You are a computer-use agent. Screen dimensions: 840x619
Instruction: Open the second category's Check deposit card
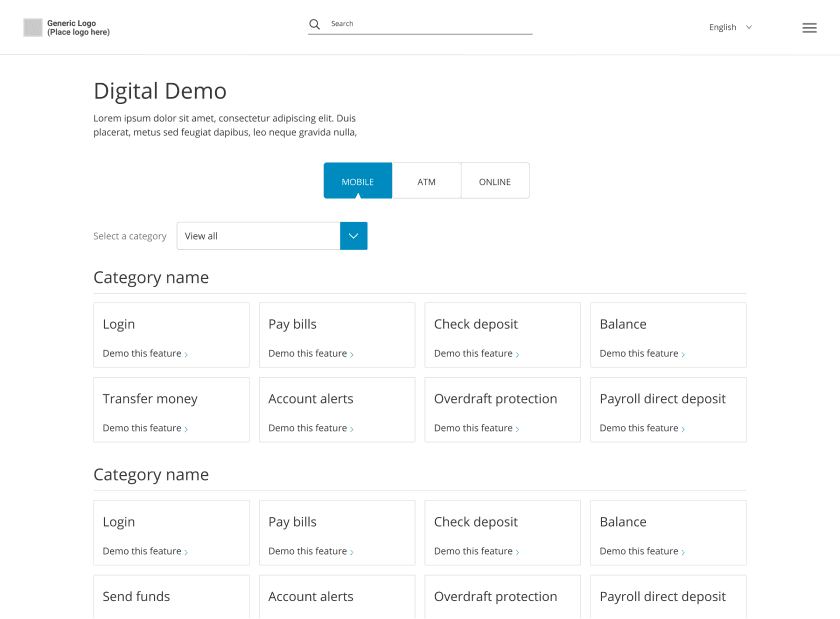pyautogui.click(x=502, y=533)
